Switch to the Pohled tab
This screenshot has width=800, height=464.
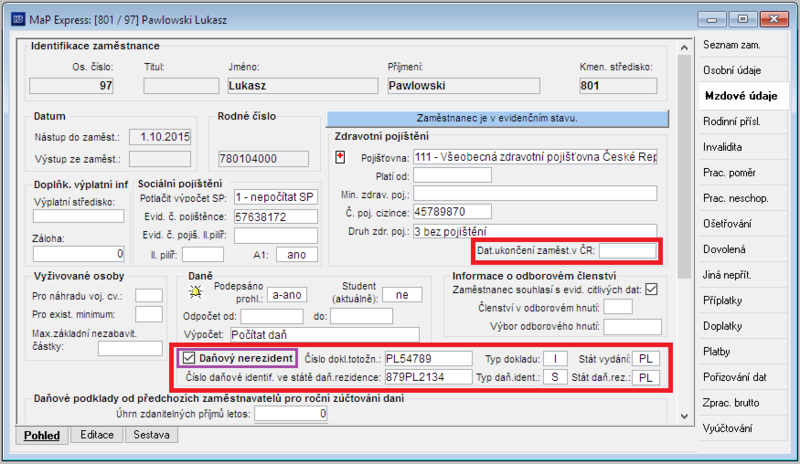(x=42, y=435)
